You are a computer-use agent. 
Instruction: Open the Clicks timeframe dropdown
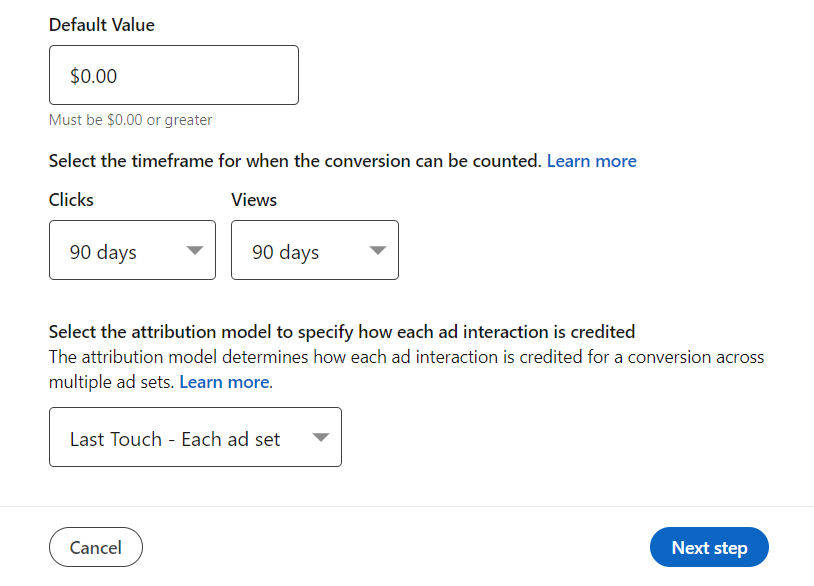132,250
